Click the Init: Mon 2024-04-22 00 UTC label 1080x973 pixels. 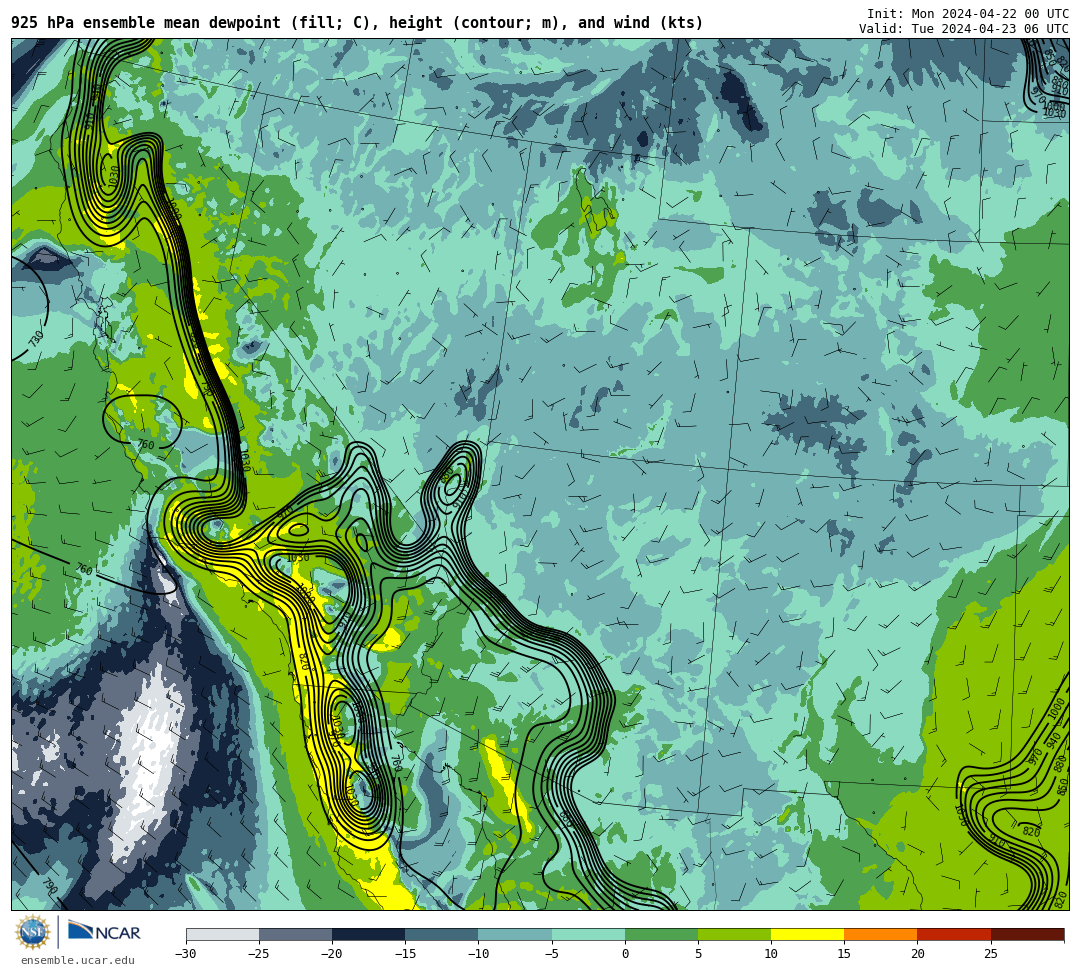(968, 14)
